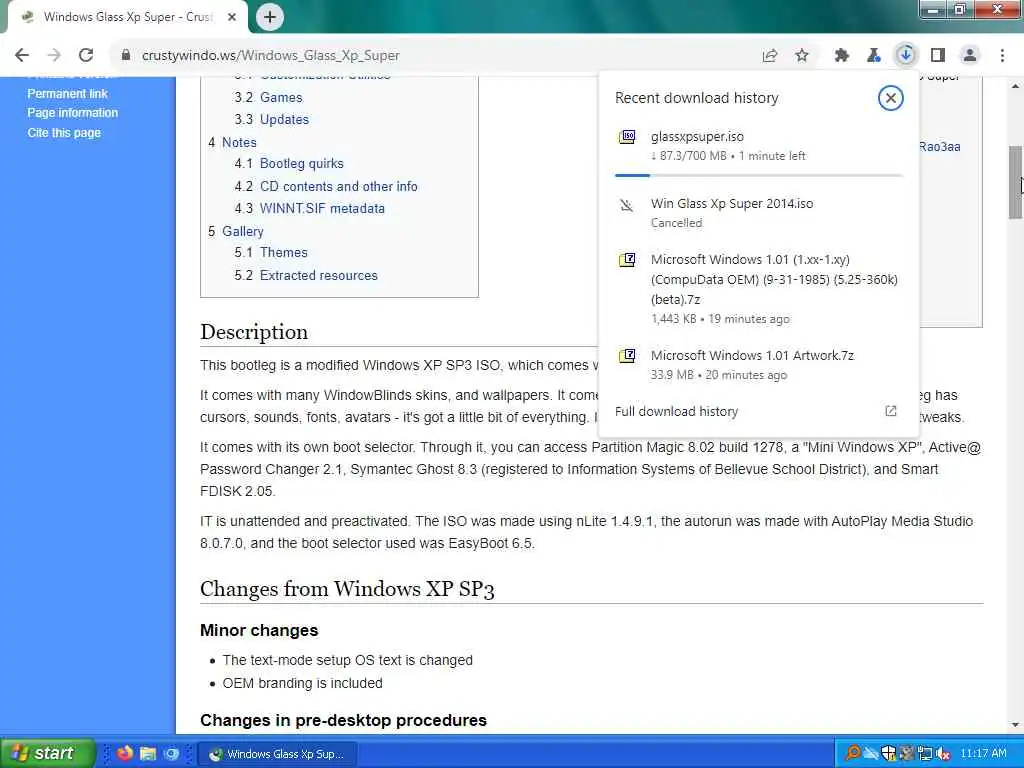Click scrollbar up arrow at top

click(x=1016, y=86)
